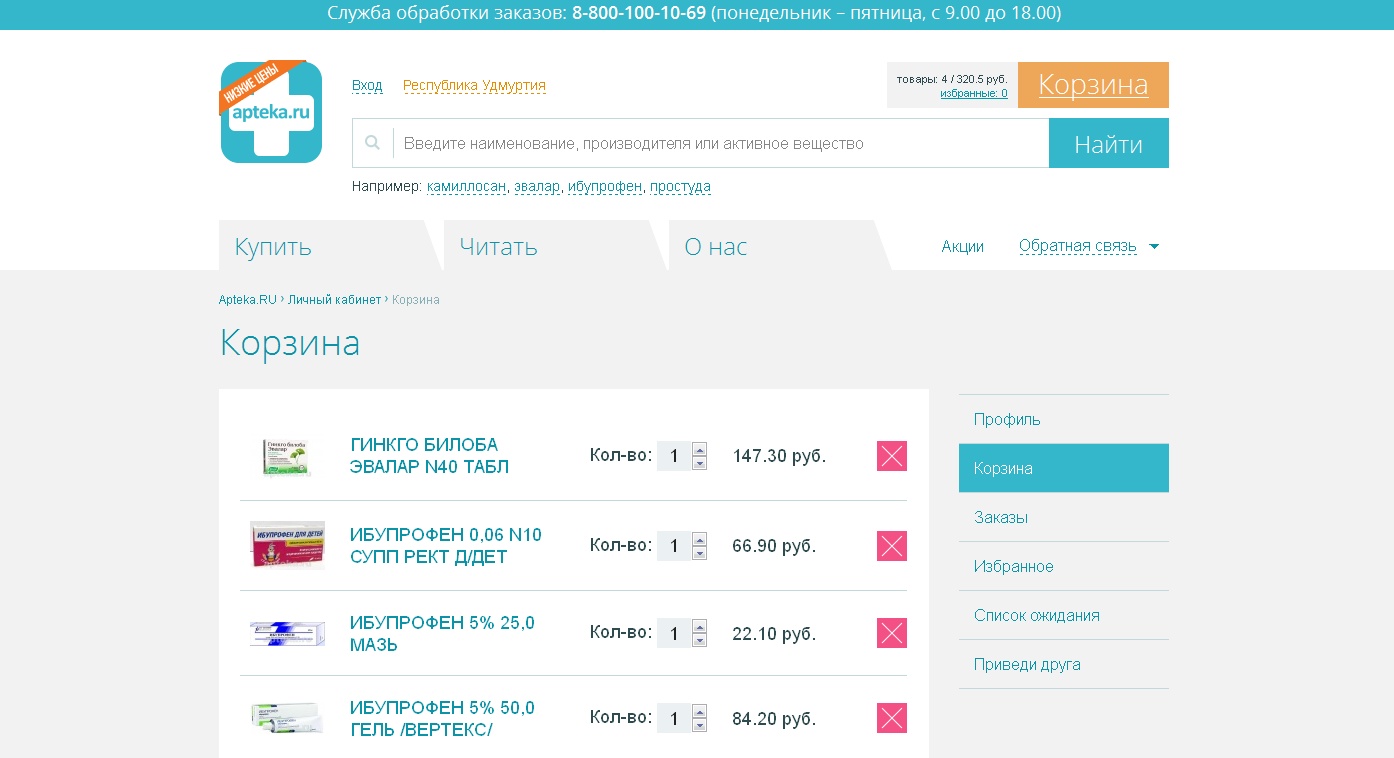This screenshot has height=758, width=1394.
Task: Open Ибупрофен мазь product thumbnail
Action: coord(287,633)
